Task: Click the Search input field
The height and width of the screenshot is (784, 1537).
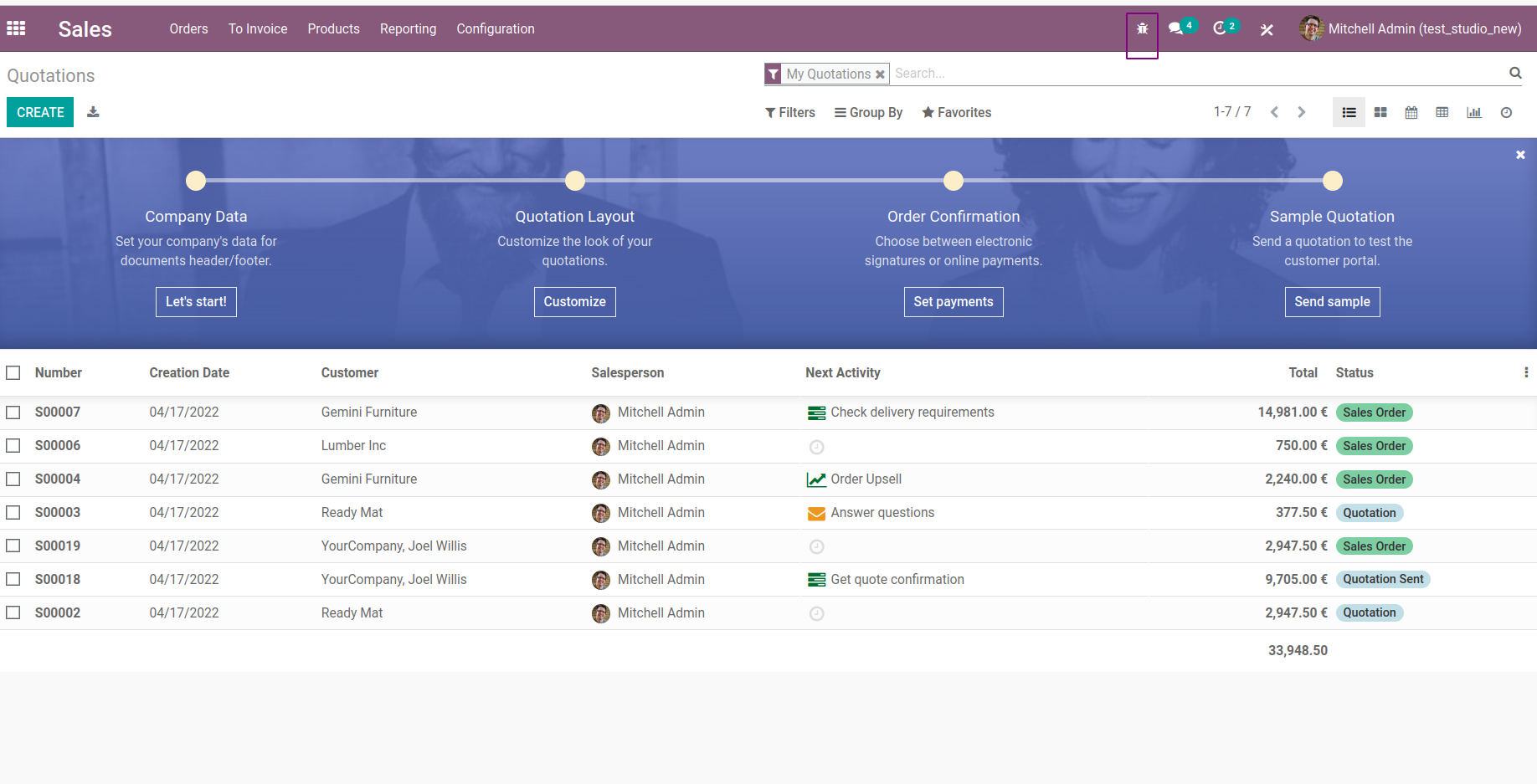Action: (1197, 74)
